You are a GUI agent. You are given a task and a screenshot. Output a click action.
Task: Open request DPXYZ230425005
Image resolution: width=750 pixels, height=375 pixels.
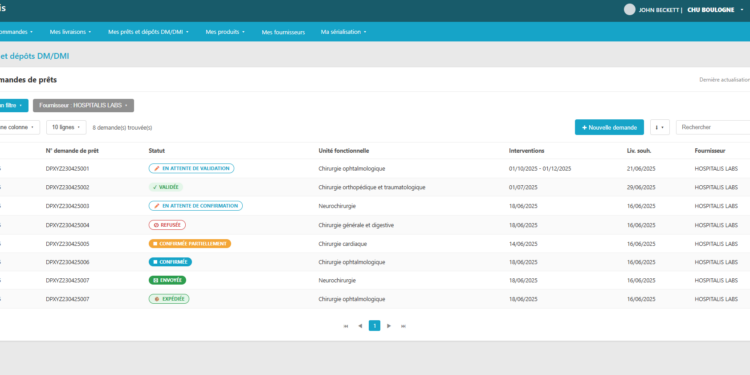click(x=67, y=244)
